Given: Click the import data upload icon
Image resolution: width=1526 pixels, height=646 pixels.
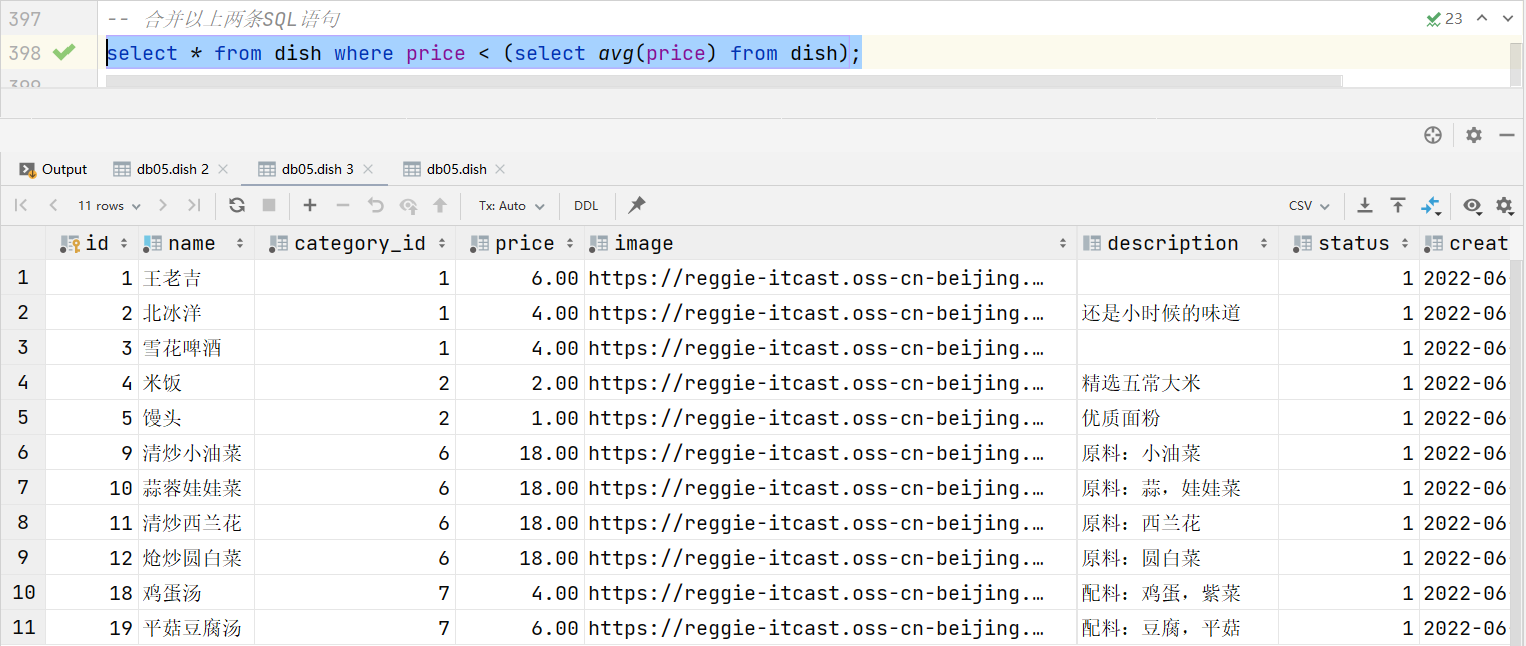Looking at the screenshot, I should click(1398, 205).
